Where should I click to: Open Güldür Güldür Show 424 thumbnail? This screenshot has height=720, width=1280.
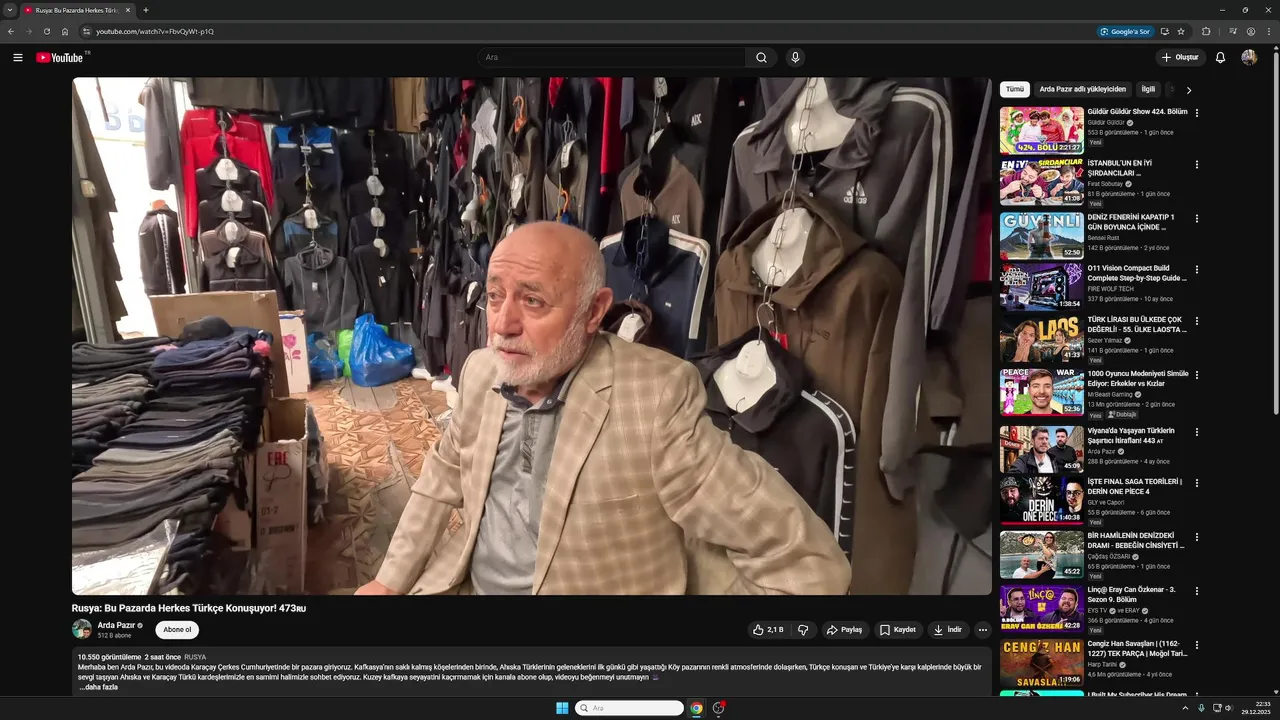[x=1041, y=130]
